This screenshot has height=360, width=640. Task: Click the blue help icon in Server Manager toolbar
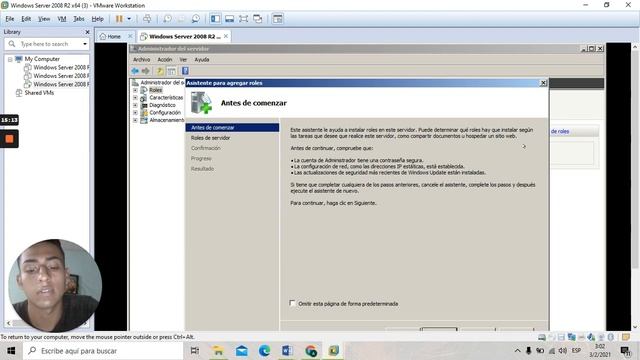click(x=185, y=71)
